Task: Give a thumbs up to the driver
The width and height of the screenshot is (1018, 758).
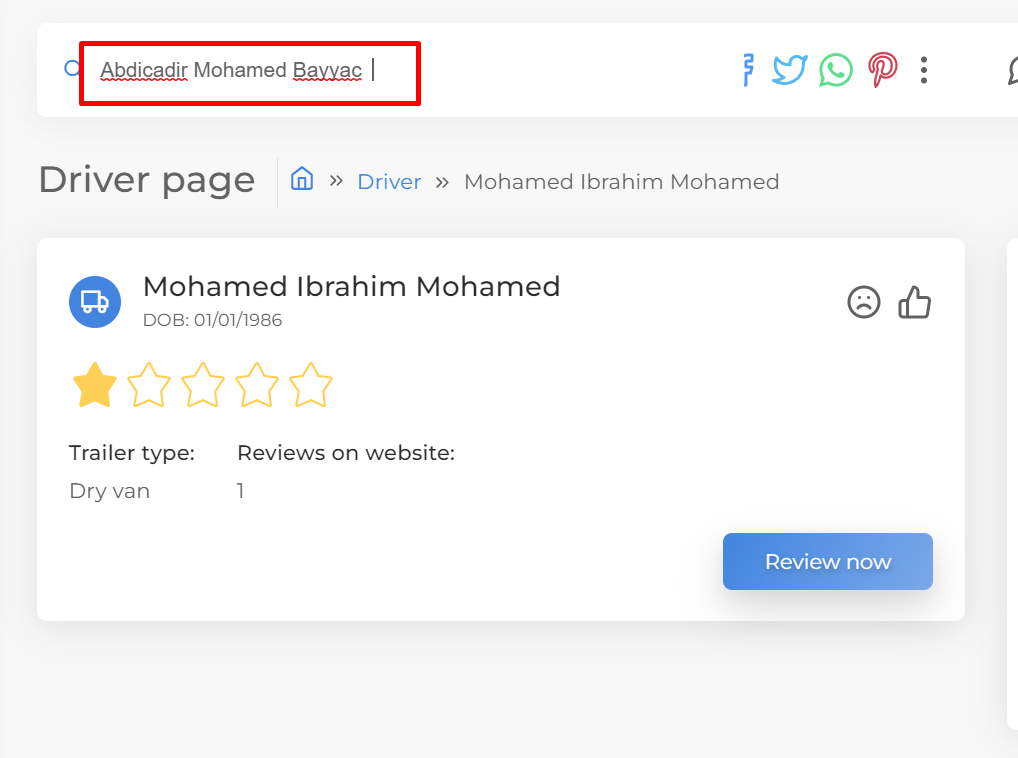Action: click(x=914, y=301)
